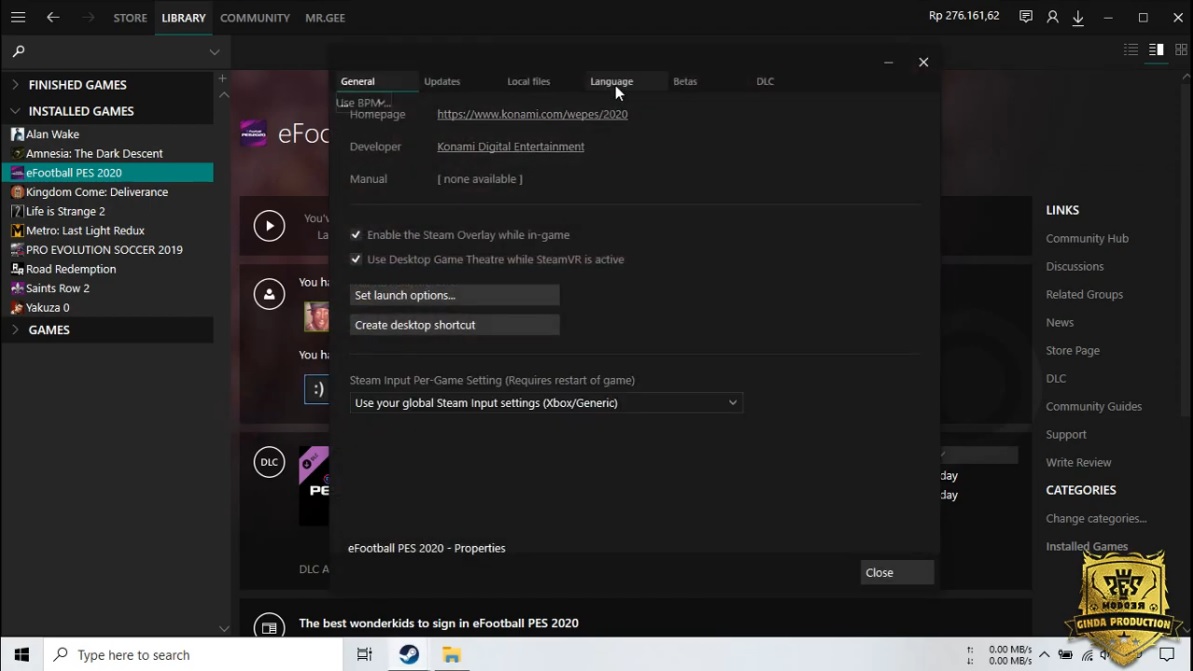The width and height of the screenshot is (1193, 671).
Task: Click Set launch options button
Action: pyautogui.click(x=454, y=295)
